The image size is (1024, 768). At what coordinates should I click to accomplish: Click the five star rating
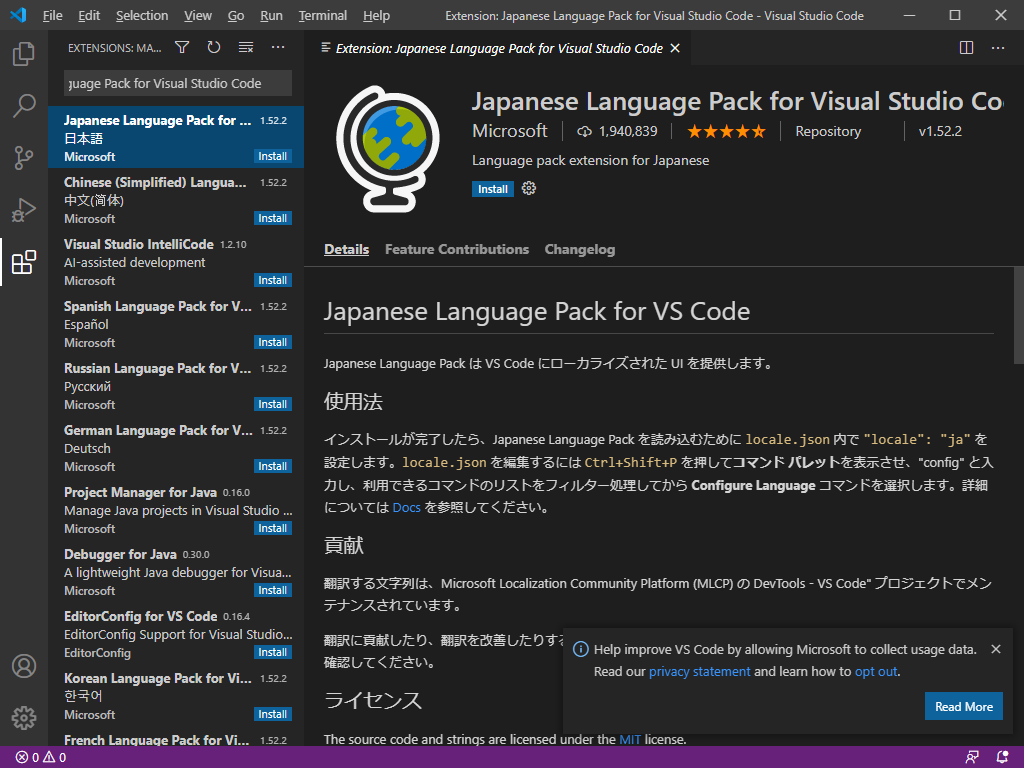click(726, 132)
